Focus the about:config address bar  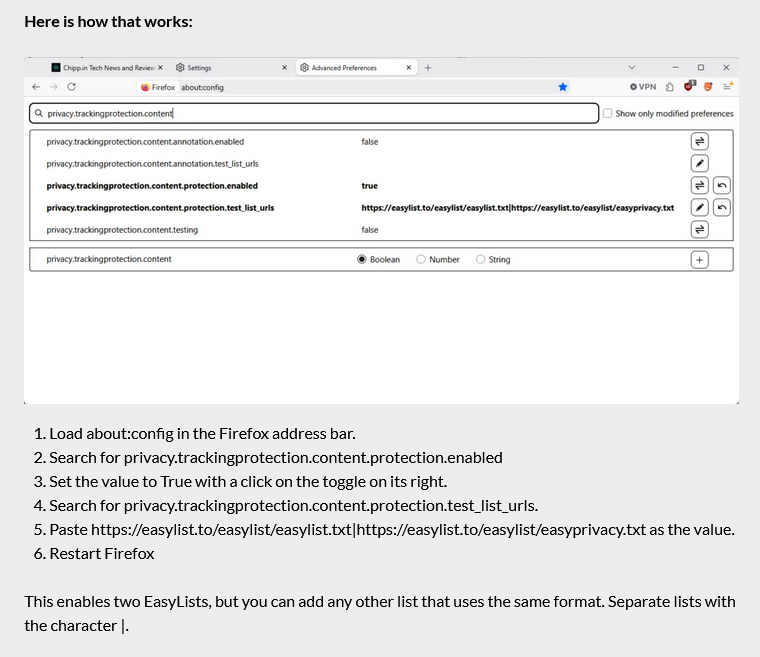coord(354,87)
